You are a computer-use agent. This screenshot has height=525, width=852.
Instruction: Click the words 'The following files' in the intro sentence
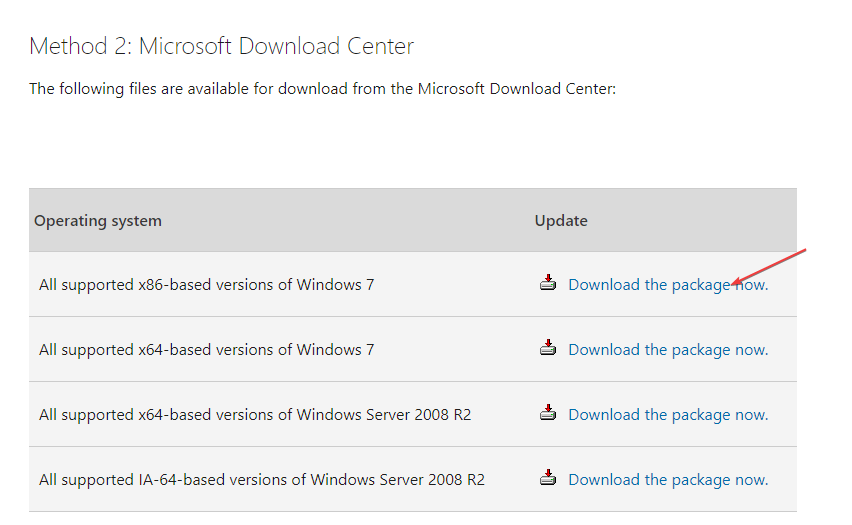tap(93, 89)
